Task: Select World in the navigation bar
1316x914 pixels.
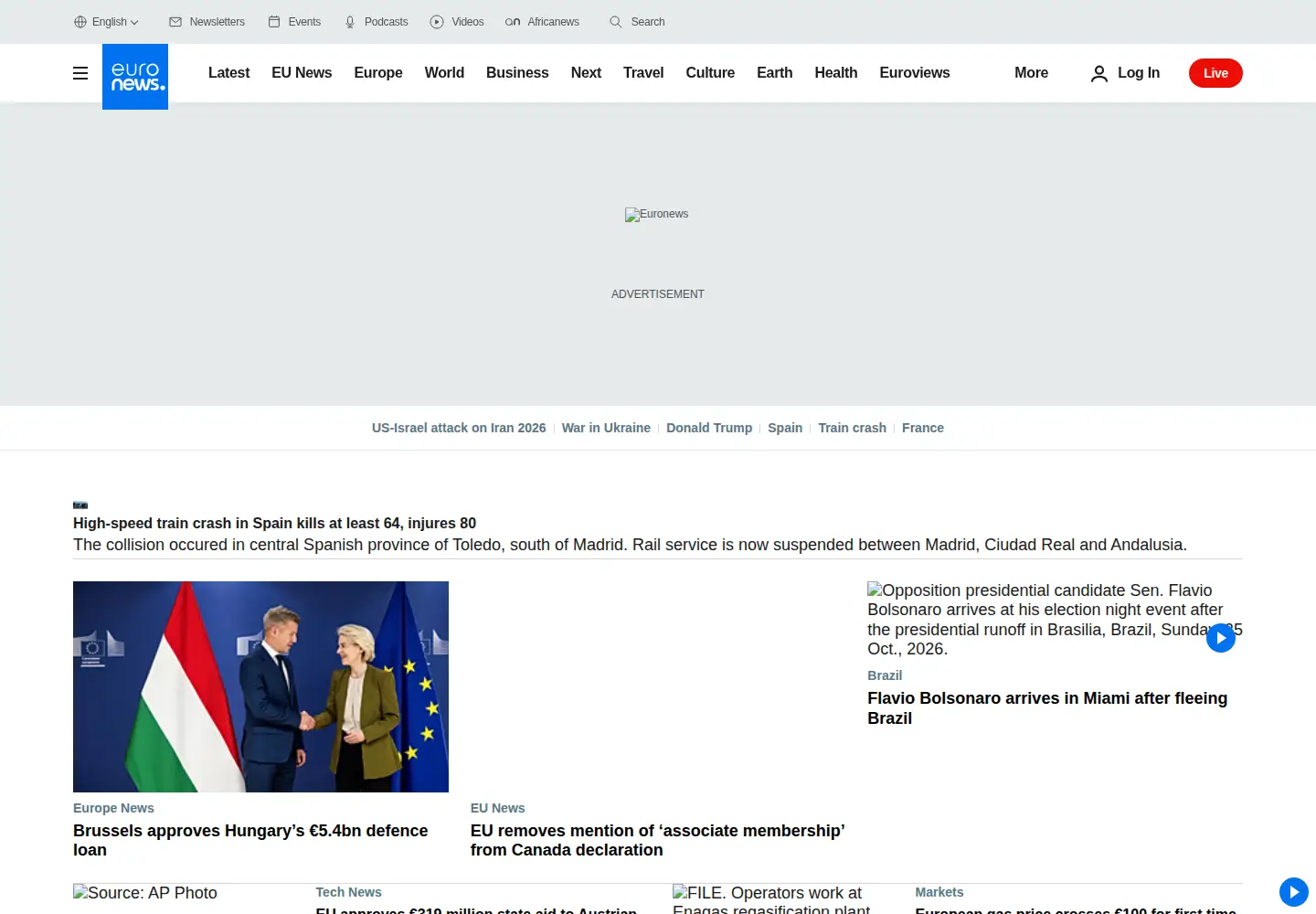Action: point(444,73)
